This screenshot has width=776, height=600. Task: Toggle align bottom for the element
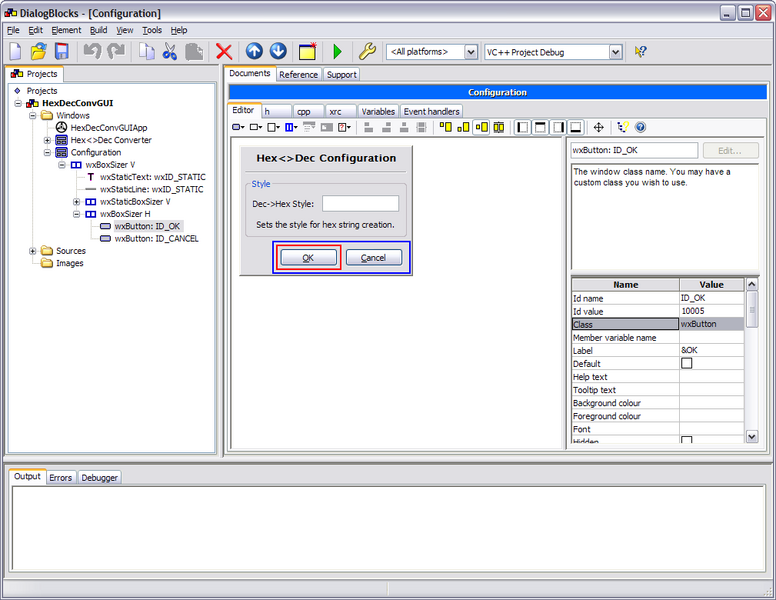(463, 127)
